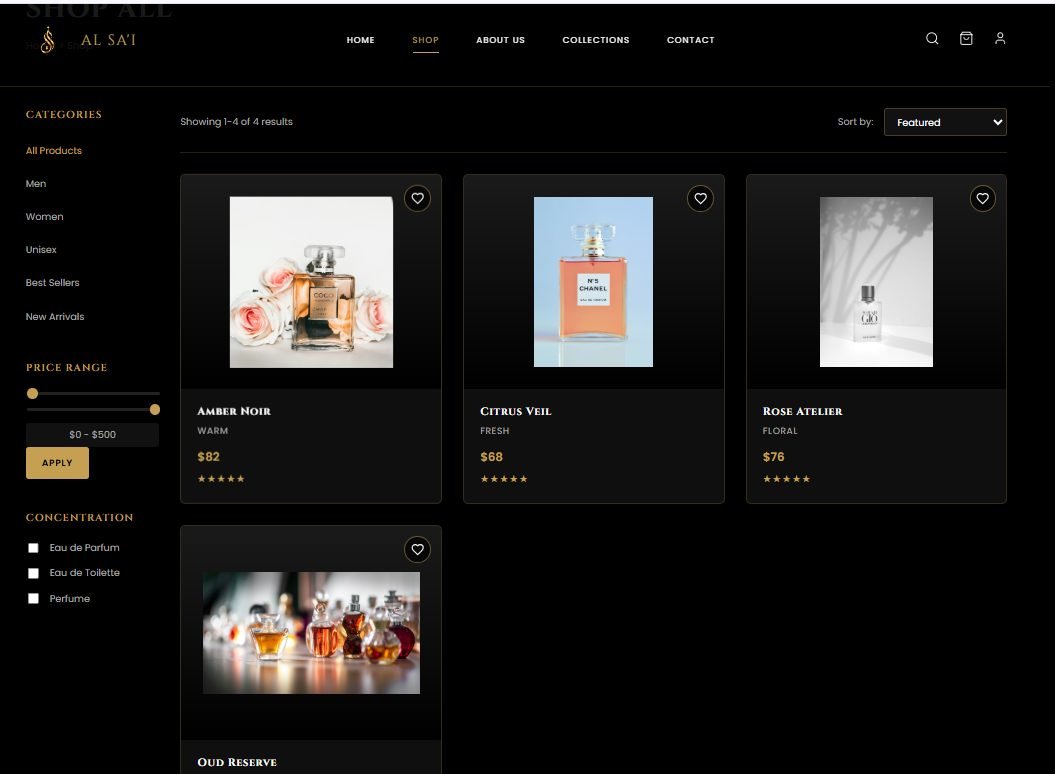The width and height of the screenshot is (1055, 774).
Task: Open the shopping bag cart icon
Action: click(966, 38)
